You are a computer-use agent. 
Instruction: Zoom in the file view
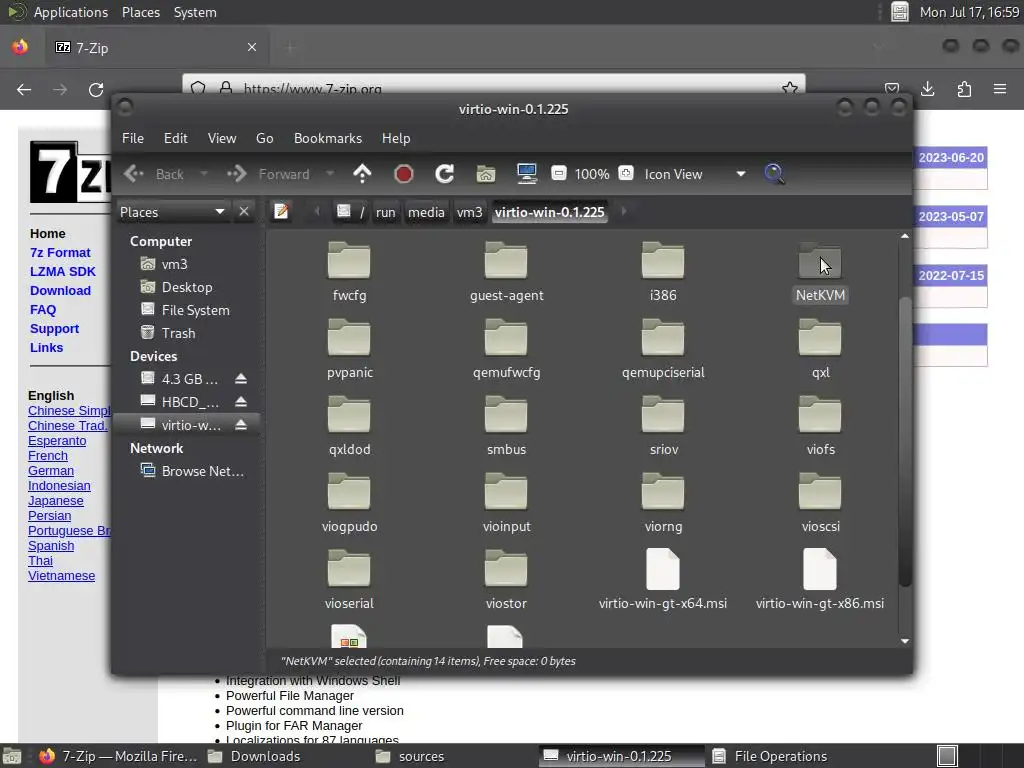[x=626, y=173]
